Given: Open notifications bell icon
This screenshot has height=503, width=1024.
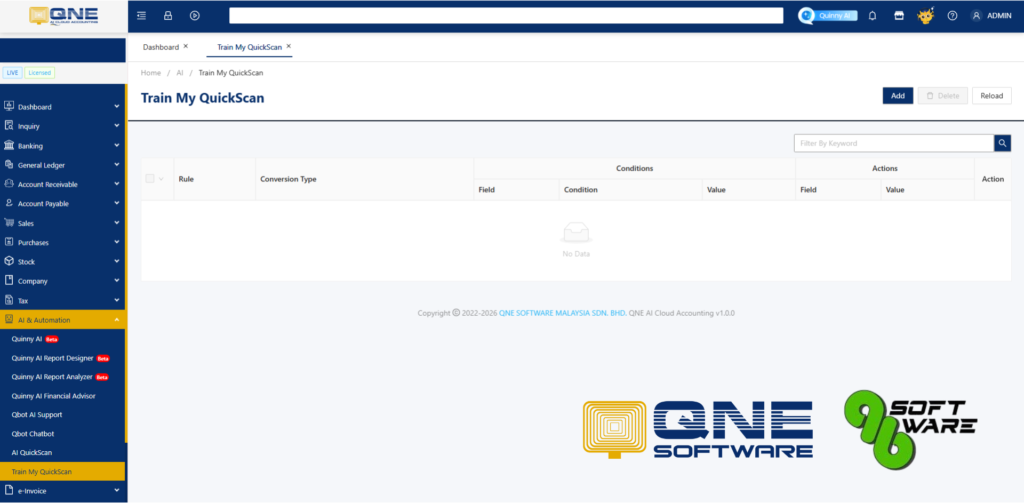Looking at the screenshot, I should click(x=872, y=16).
